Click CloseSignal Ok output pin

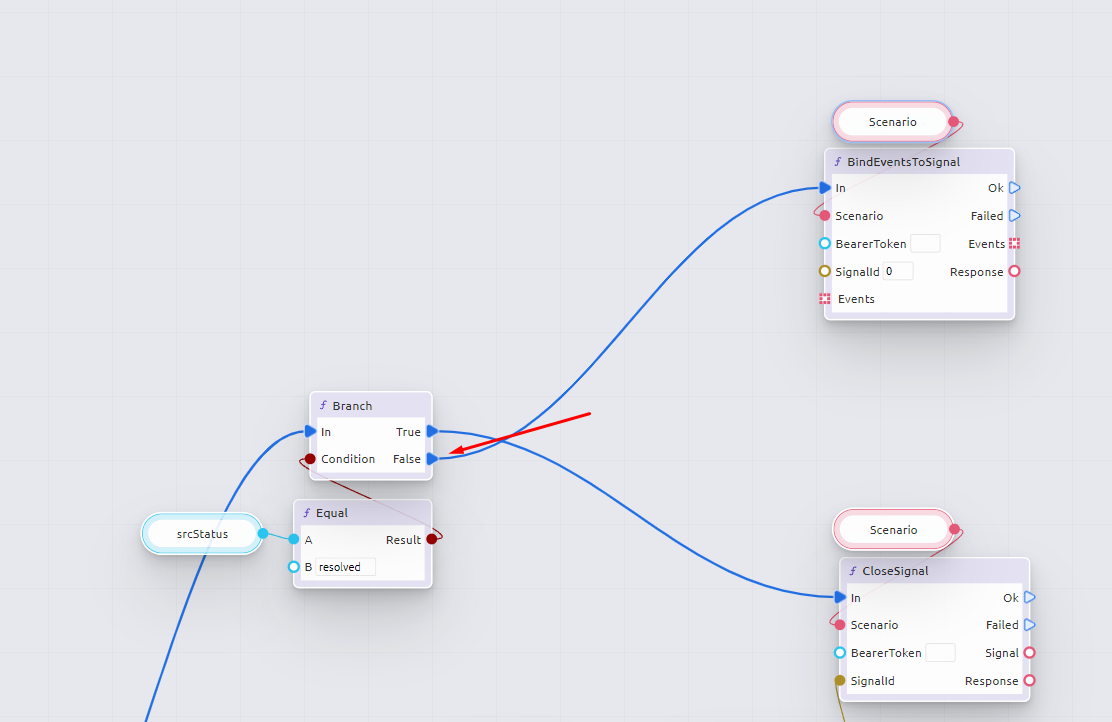pos(1029,598)
